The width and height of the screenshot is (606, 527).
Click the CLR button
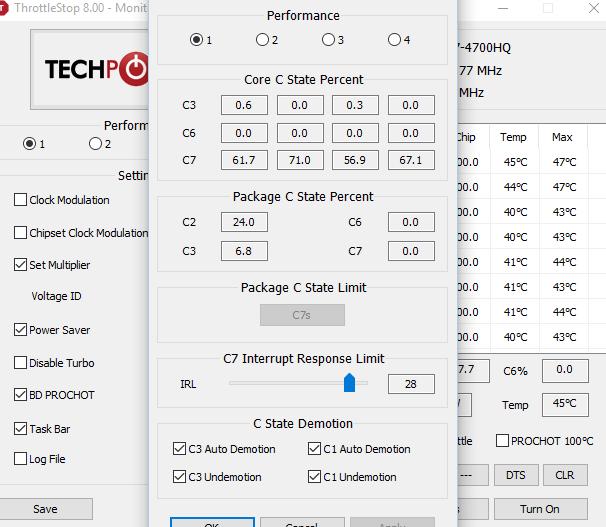click(565, 475)
